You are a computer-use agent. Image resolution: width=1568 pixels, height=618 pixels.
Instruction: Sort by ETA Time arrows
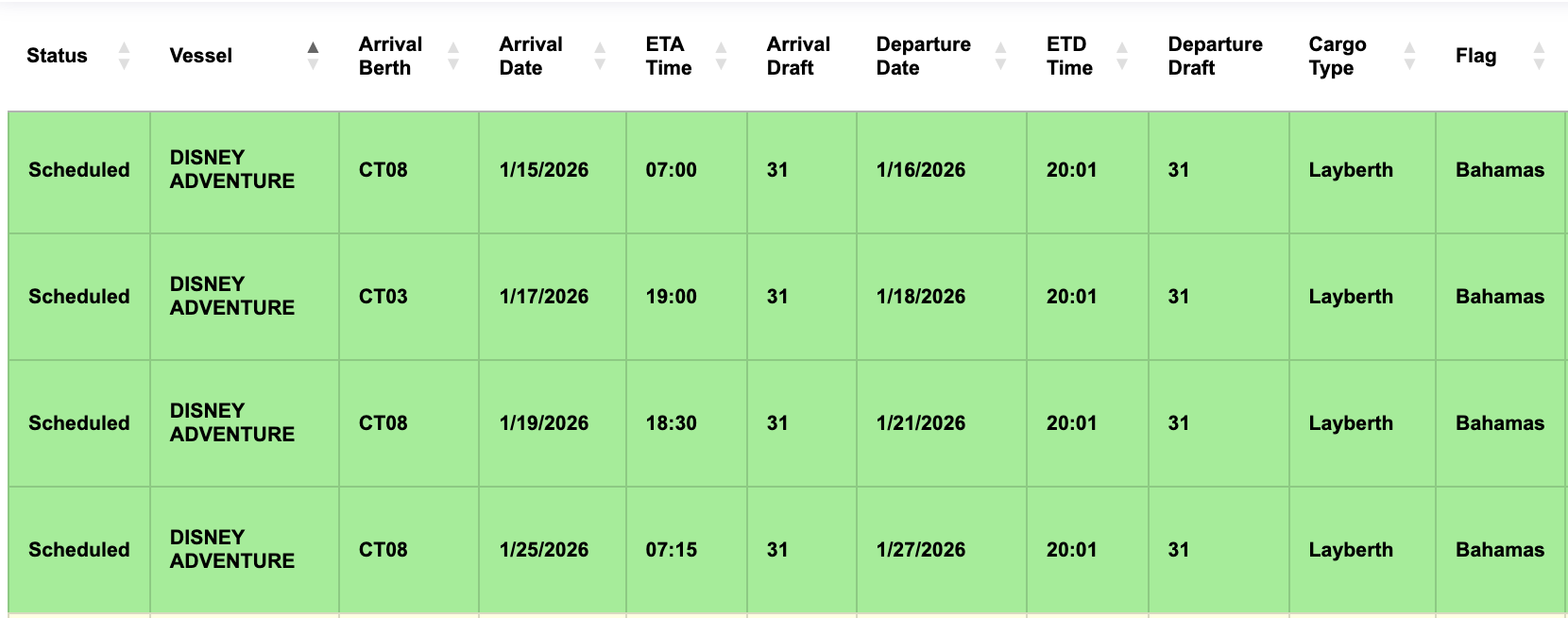point(721,56)
